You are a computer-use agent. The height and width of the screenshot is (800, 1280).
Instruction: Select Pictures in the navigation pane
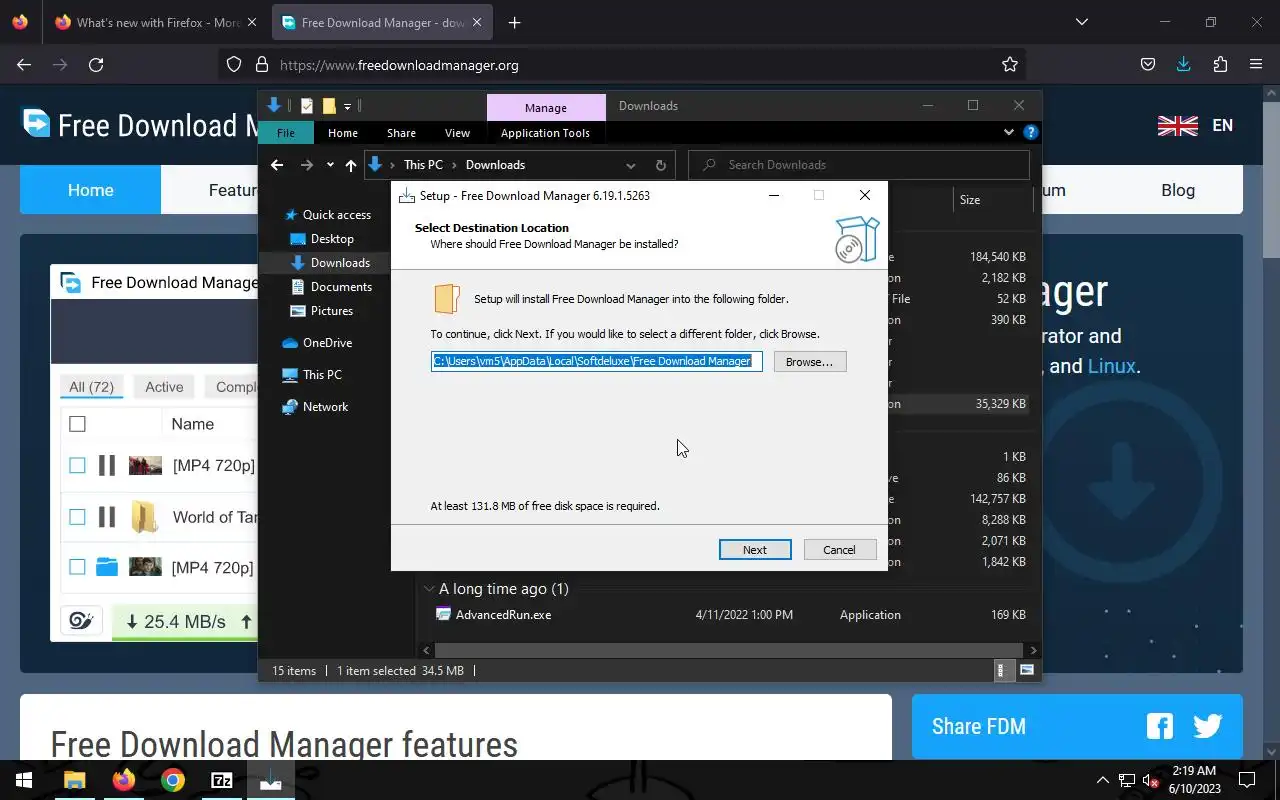click(332, 311)
